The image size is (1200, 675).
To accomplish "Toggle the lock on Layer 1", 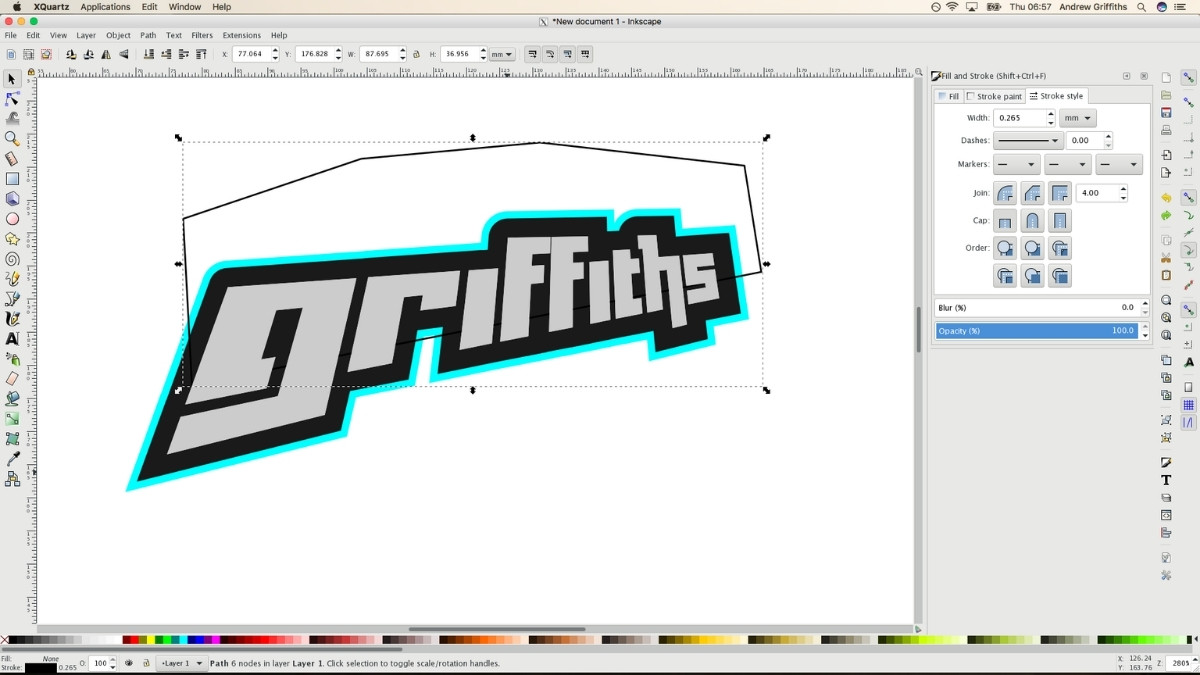I will click(x=146, y=663).
